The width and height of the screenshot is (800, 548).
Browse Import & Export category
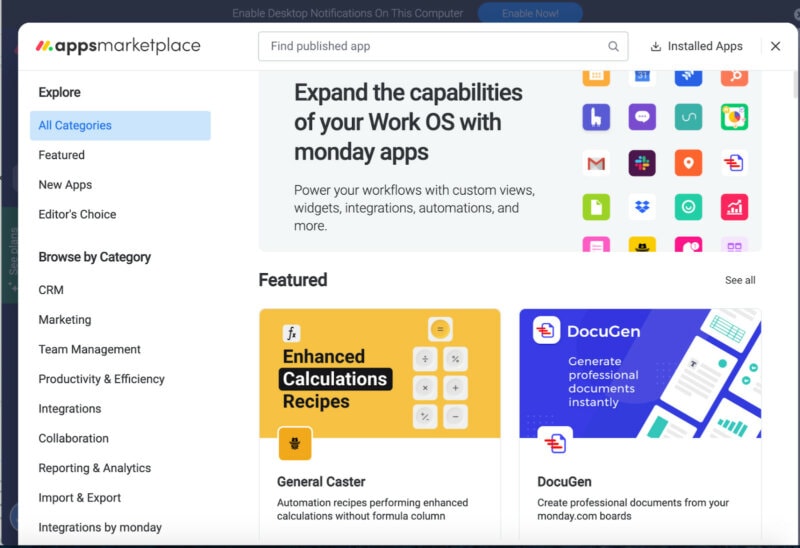(80, 497)
